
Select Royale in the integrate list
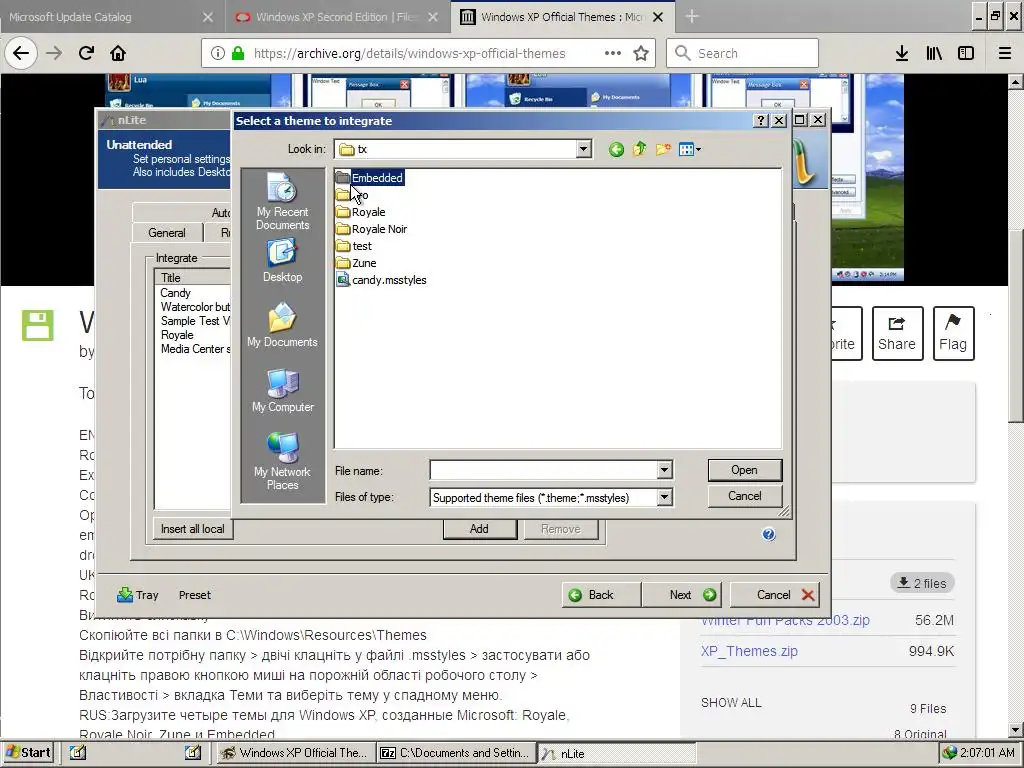coord(177,334)
